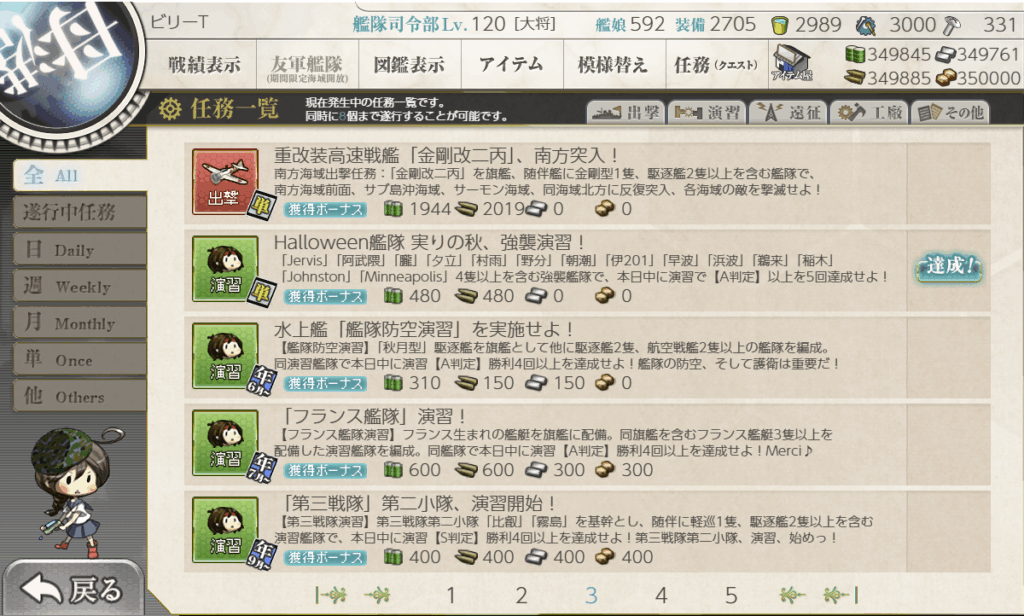
Task: Show 遂行中任務 active quests filter
Action: (x=80, y=212)
